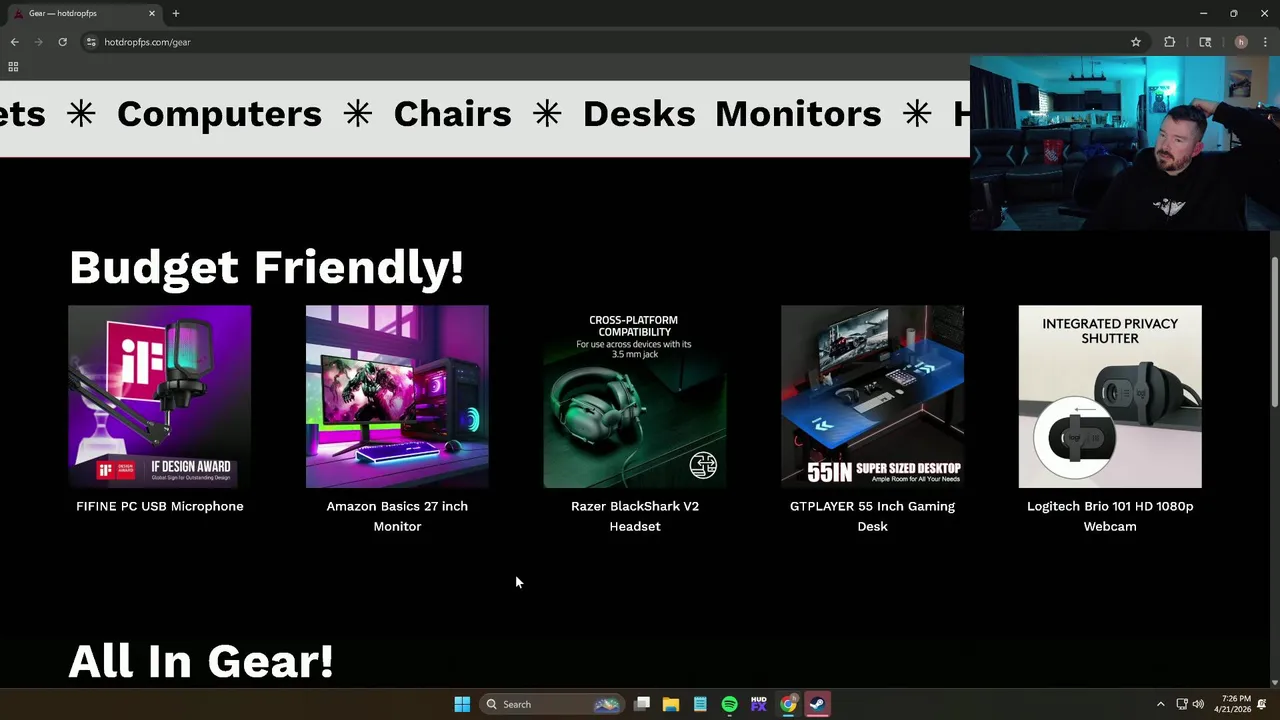
Task: Open the apps grid in bookmarks bar
Action: coord(13,67)
